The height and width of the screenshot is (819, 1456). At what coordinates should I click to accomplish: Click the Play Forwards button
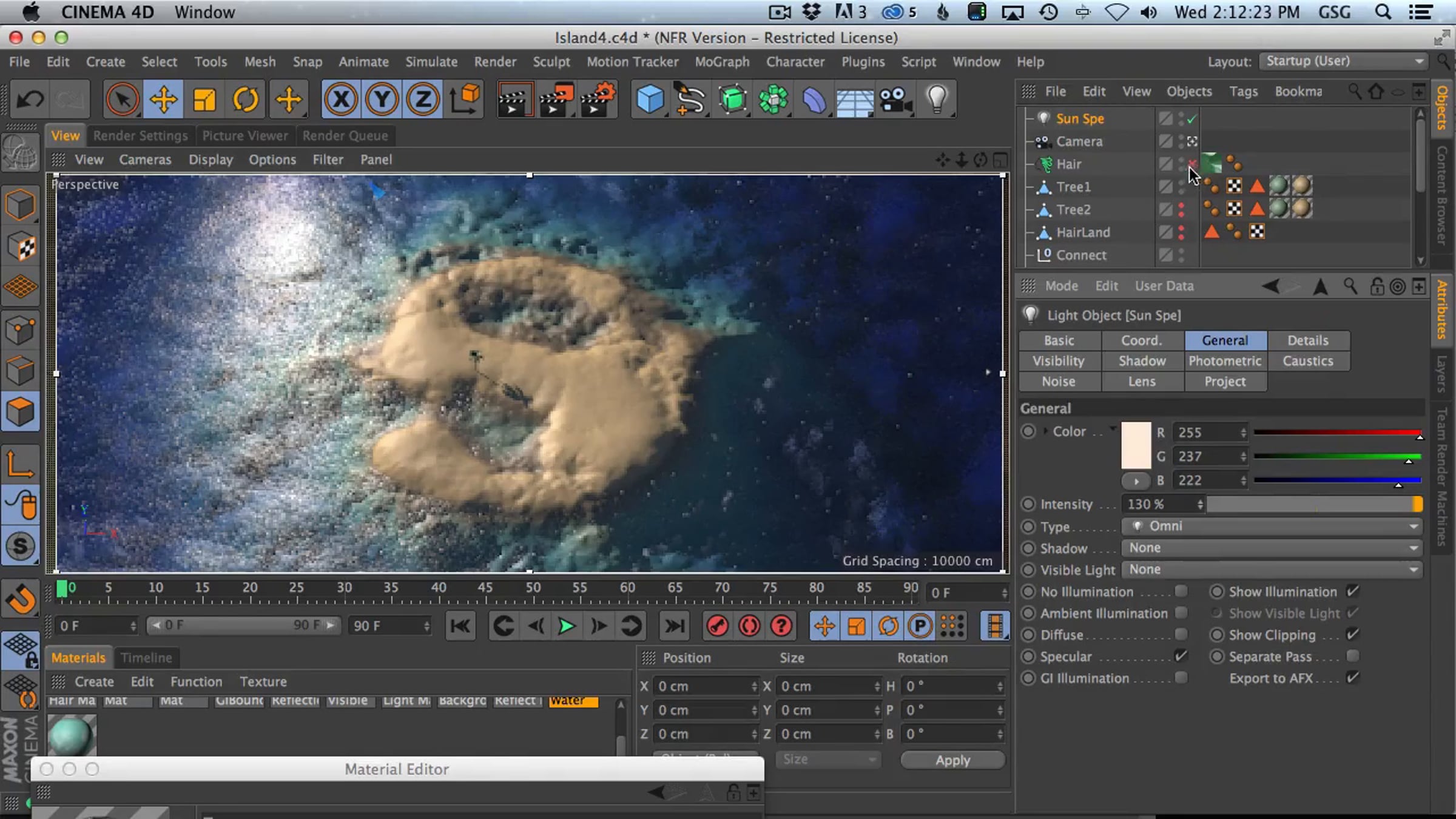point(567,626)
